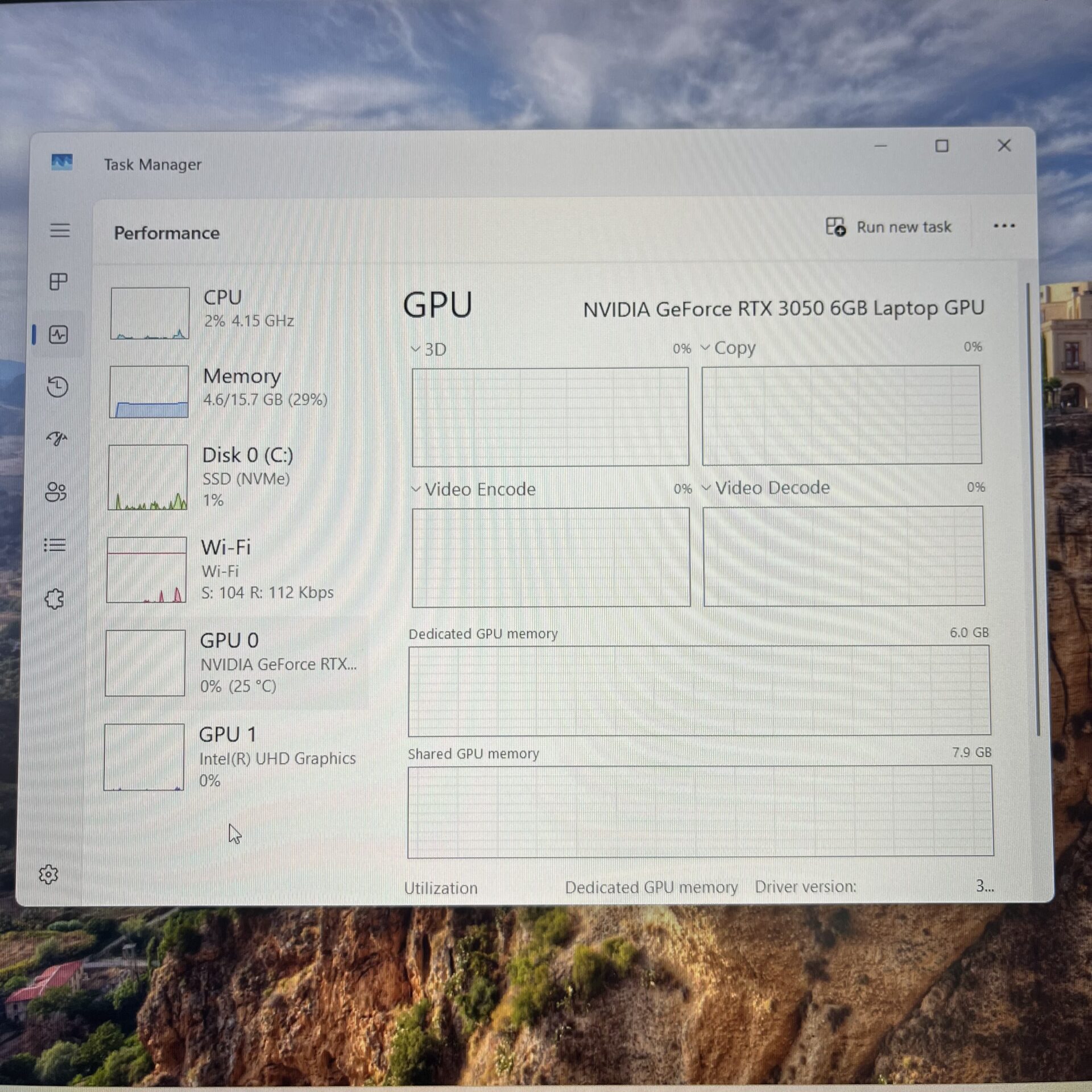The height and width of the screenshot is (1092, 1092).
Task: Click the Performance page heading
Action: tap(167, 233)
